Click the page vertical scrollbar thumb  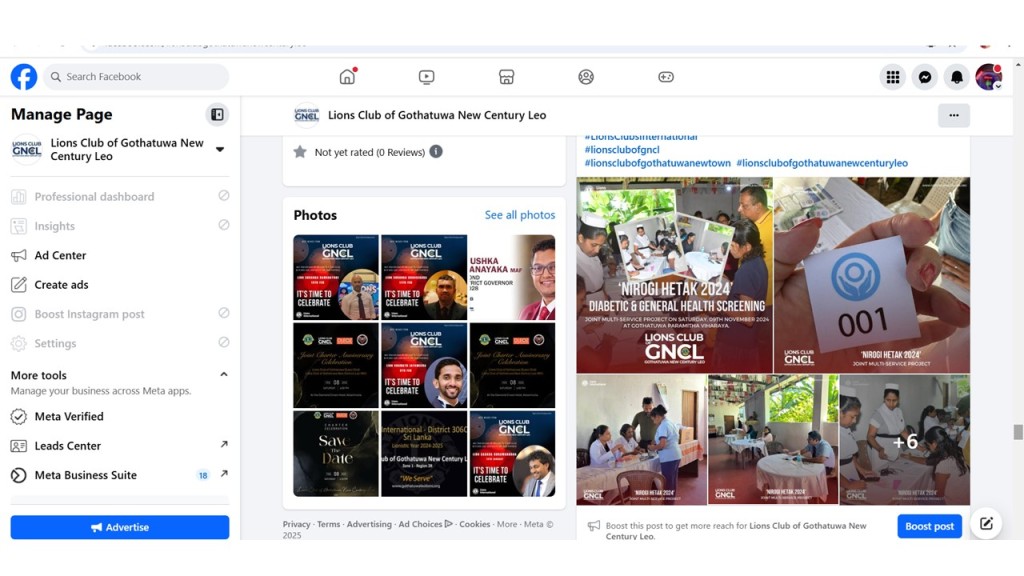pyautogui.click(x=1017, y=432)
